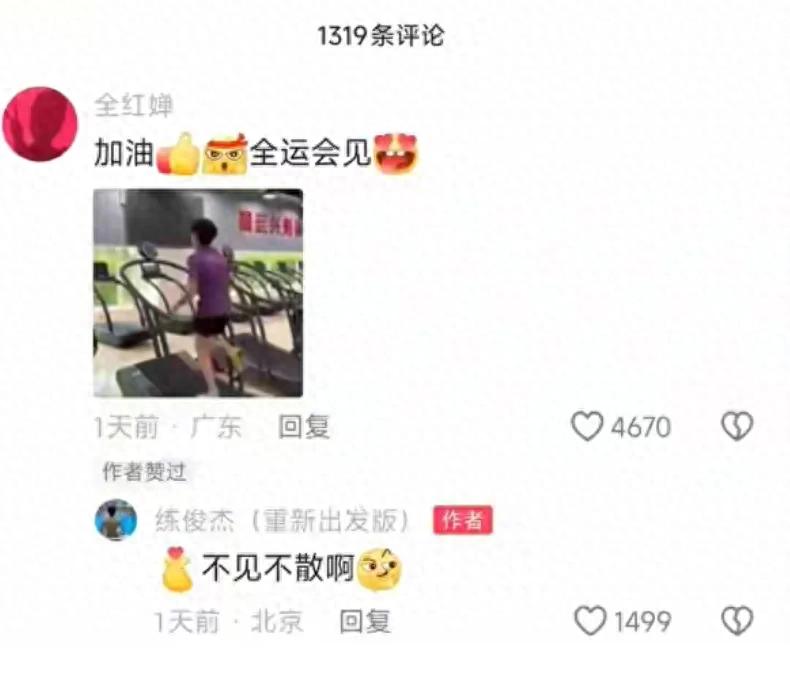
Task: Tap the finger-heart emoji in reply
Action: tap(177, 569)
